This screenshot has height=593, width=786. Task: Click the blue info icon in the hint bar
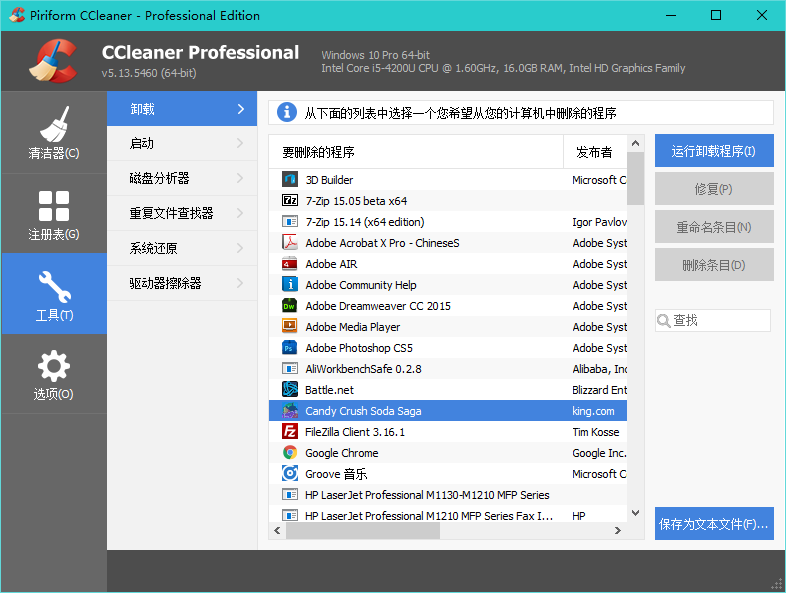[x=287, y=112]
